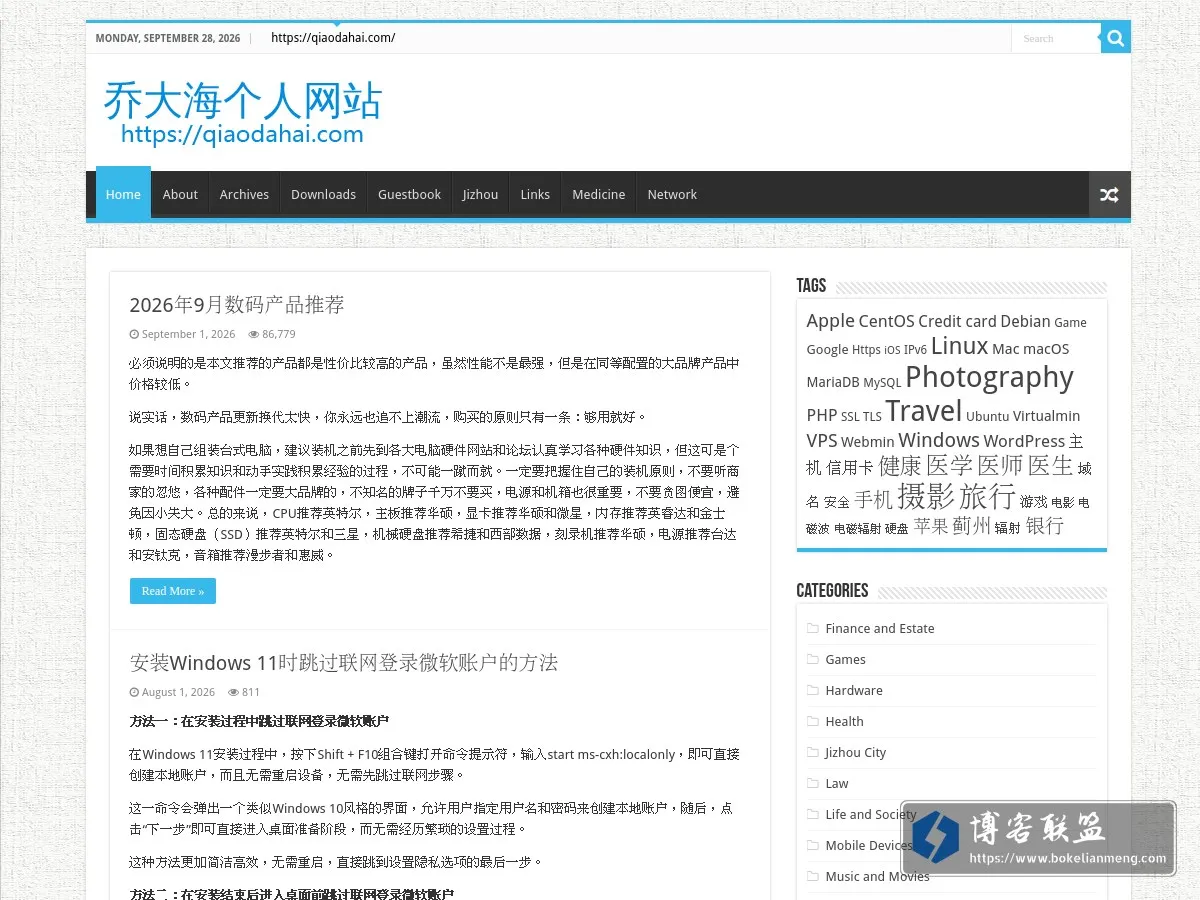Click the CentOS tag

(886, 321)
